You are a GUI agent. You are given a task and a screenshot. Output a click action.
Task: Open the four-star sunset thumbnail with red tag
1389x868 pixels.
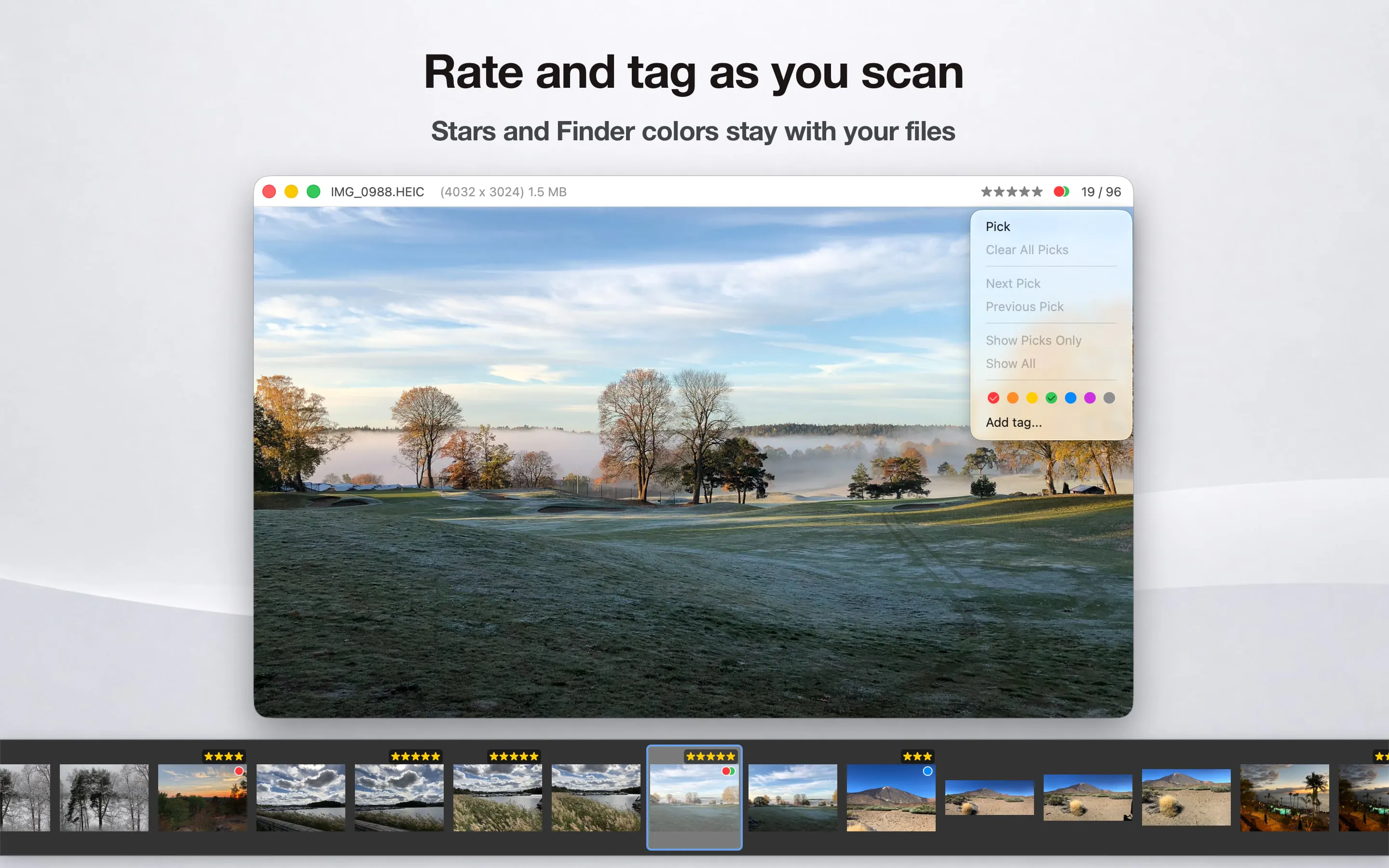coord(203,798)
